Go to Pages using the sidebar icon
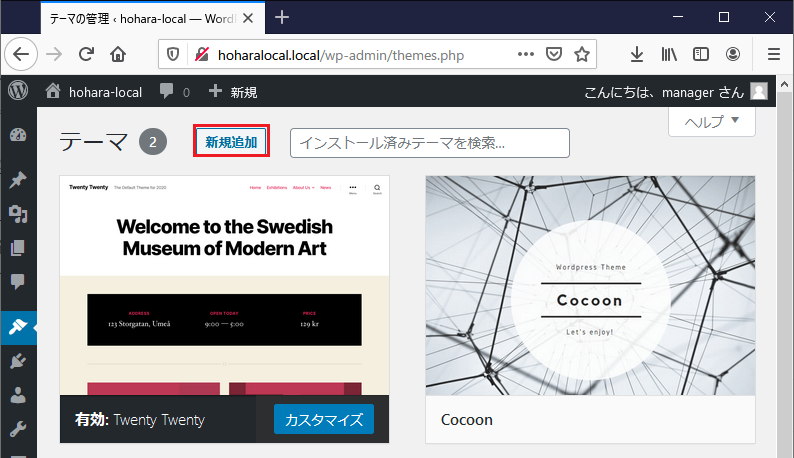This screenshot has height=458, width=794. 18,248
